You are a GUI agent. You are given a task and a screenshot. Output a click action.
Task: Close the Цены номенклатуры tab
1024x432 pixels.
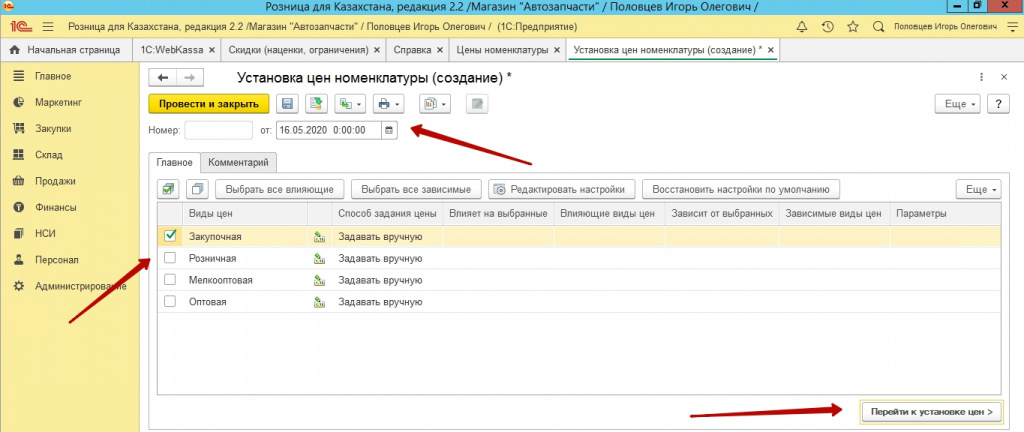click(x=557, y=49)
